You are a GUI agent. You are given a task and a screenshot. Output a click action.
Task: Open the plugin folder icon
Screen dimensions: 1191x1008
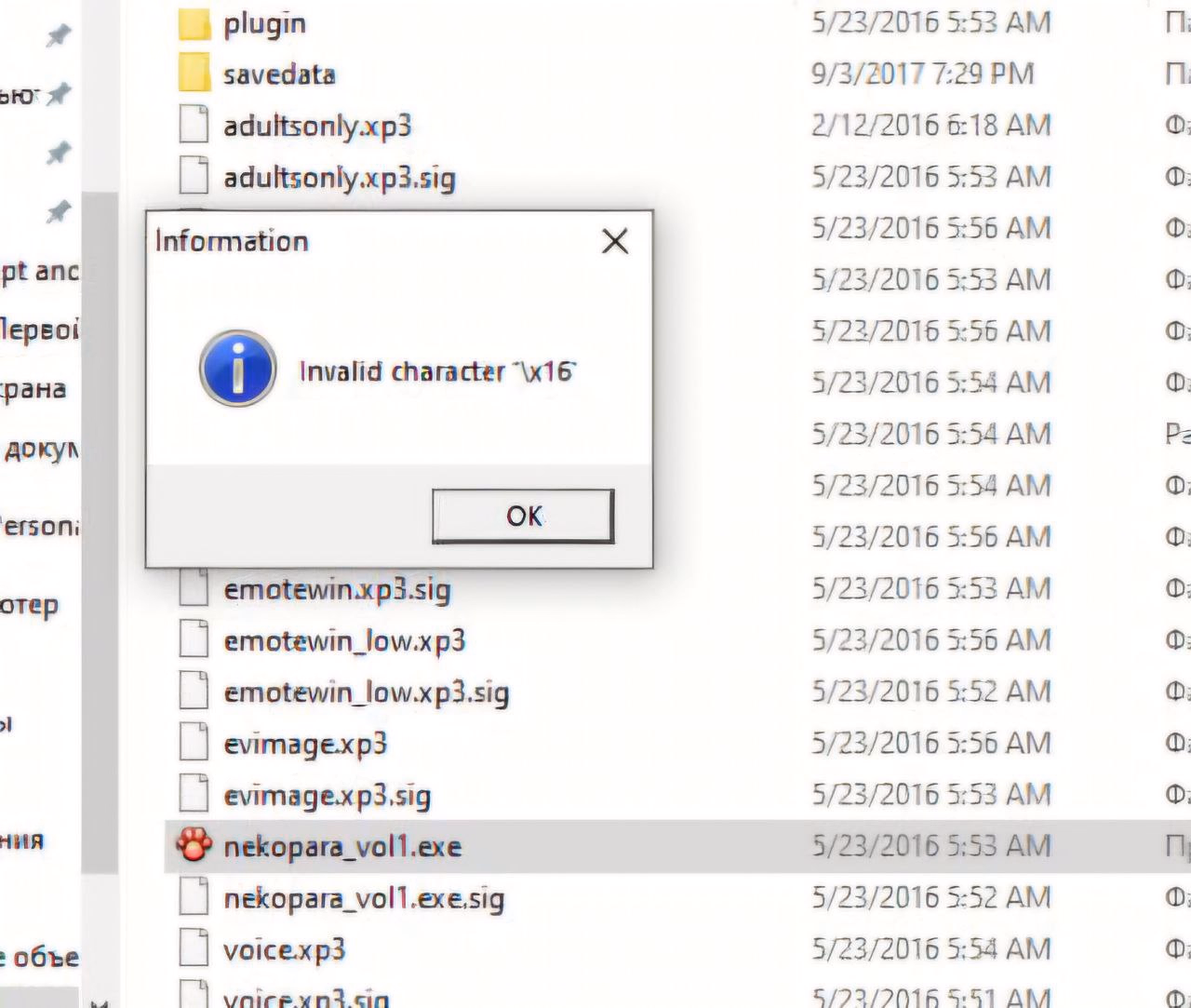pos(194,24)
